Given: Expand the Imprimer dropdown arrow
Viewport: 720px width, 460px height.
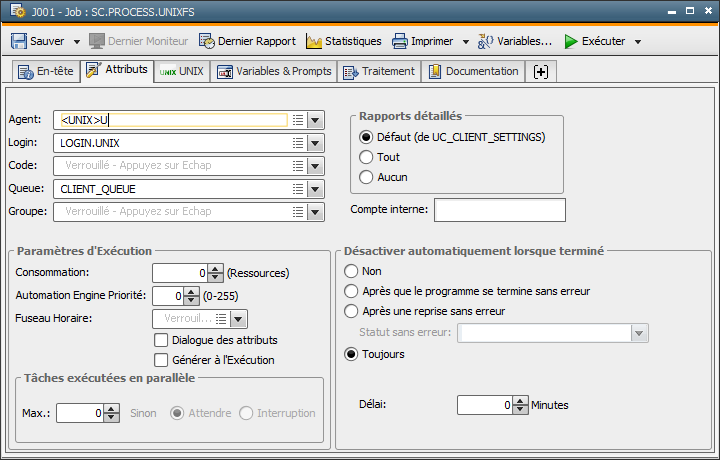Looking at the screenshot, I should [x=466, y=42].
